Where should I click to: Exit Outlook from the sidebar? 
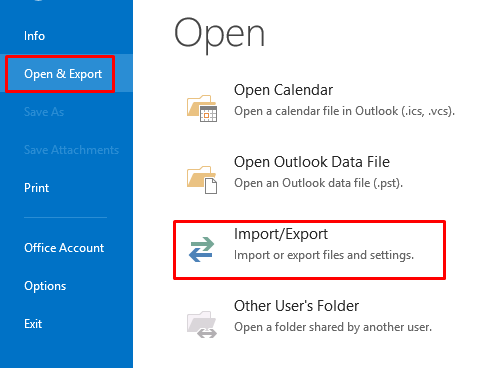pyautogui.click(x=33, y=324)
